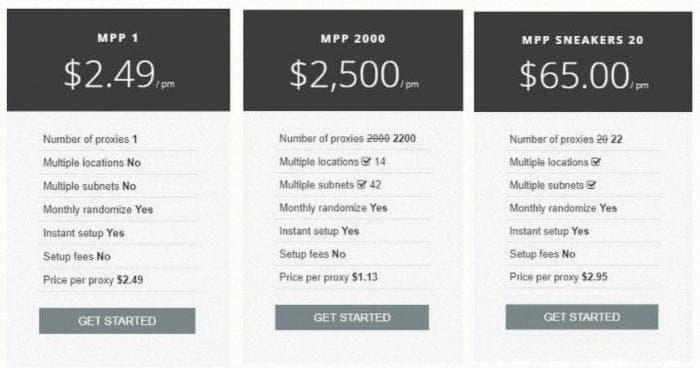Click Instant setup Yes in Sneakers plan
The width and height of the screenshot is (700, 368).
click(549, 231)
